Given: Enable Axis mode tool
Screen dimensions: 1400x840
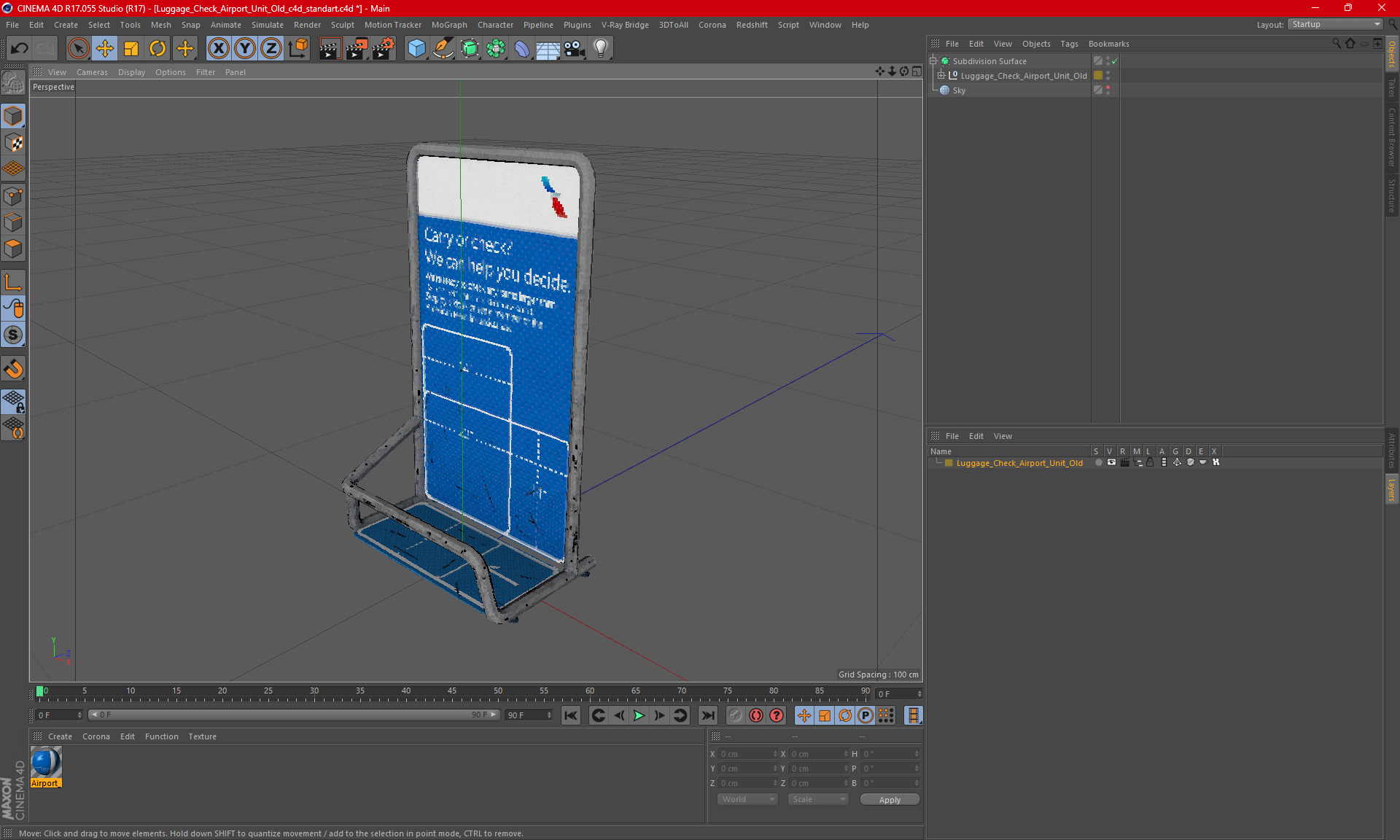Looking at the screenshot, I should 13,282.
